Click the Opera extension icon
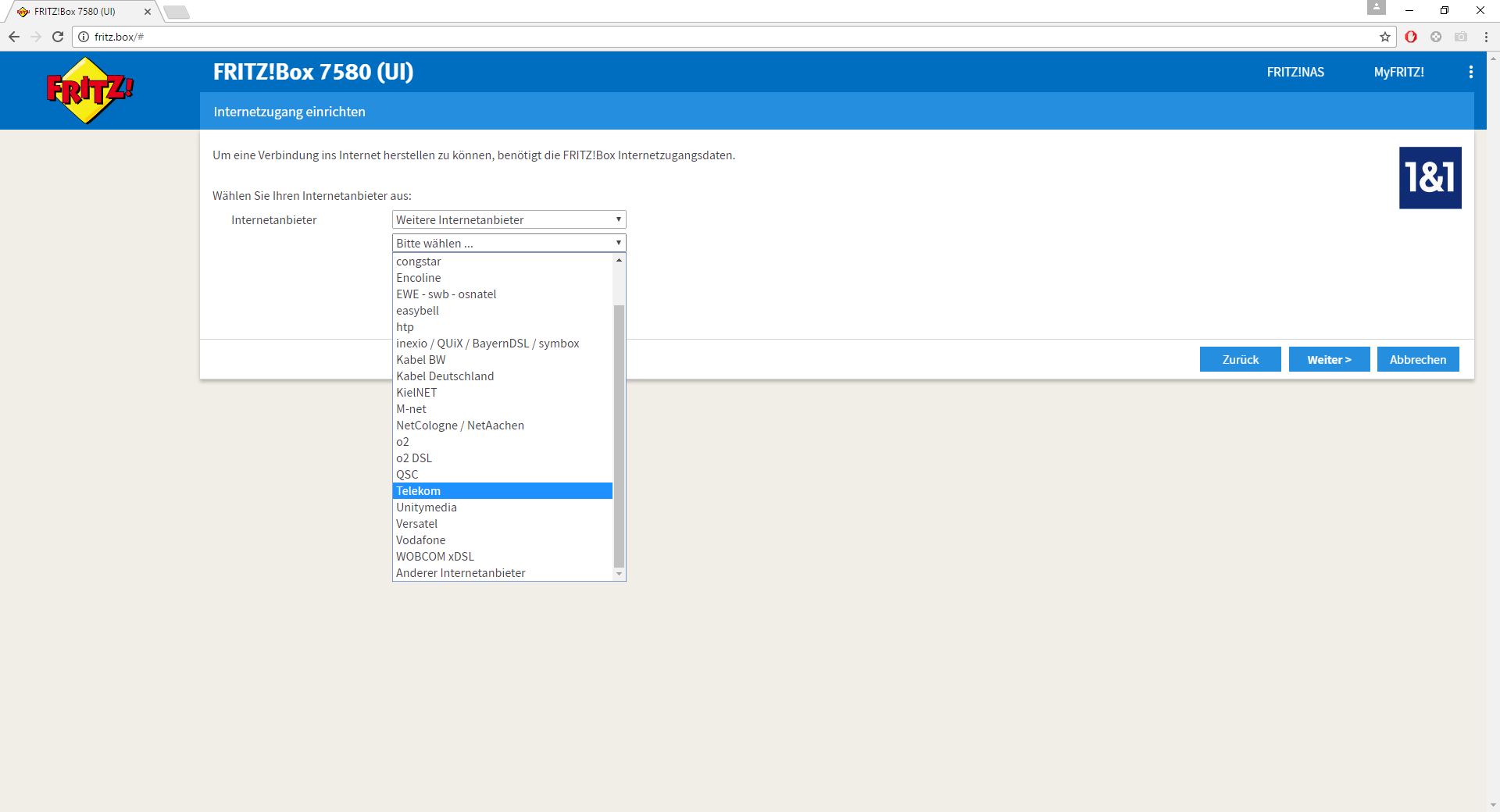Screen dimensions: 1500x812 coord(1411,37)
